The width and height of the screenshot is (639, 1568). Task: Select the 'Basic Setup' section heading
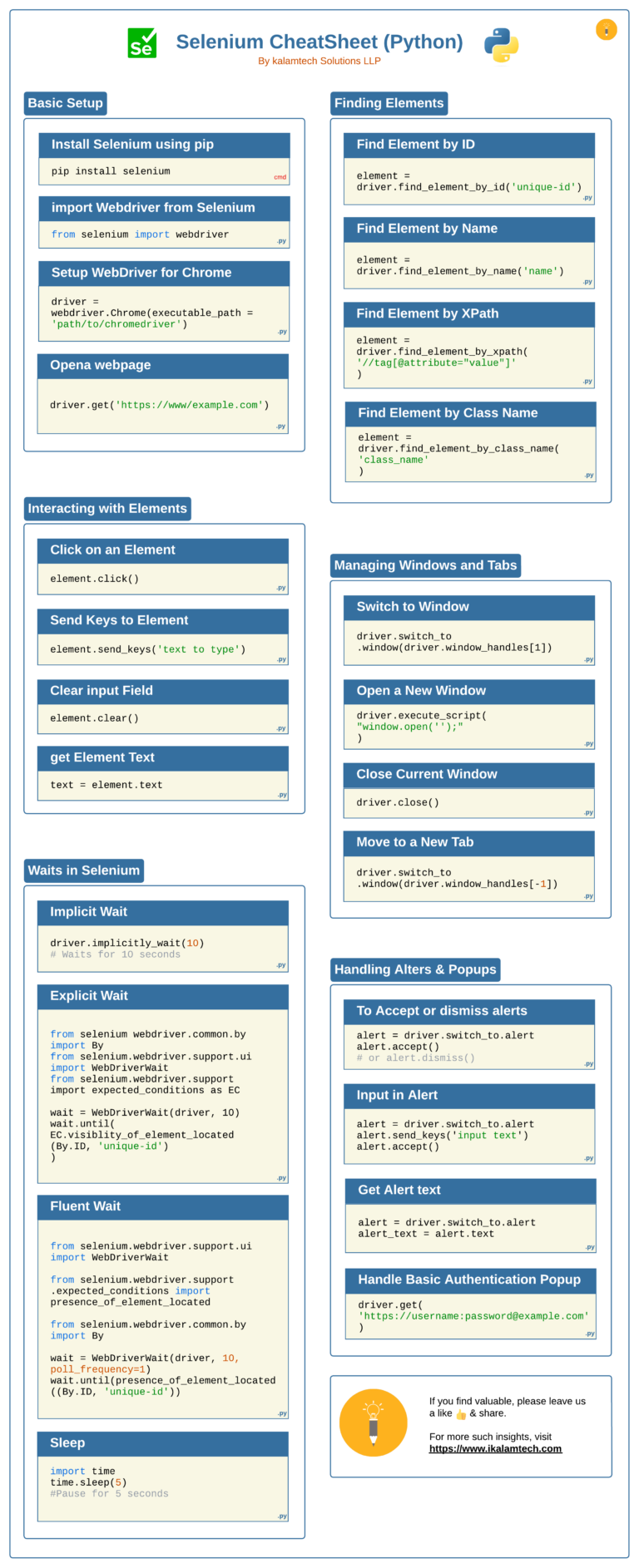click(66, 103)
